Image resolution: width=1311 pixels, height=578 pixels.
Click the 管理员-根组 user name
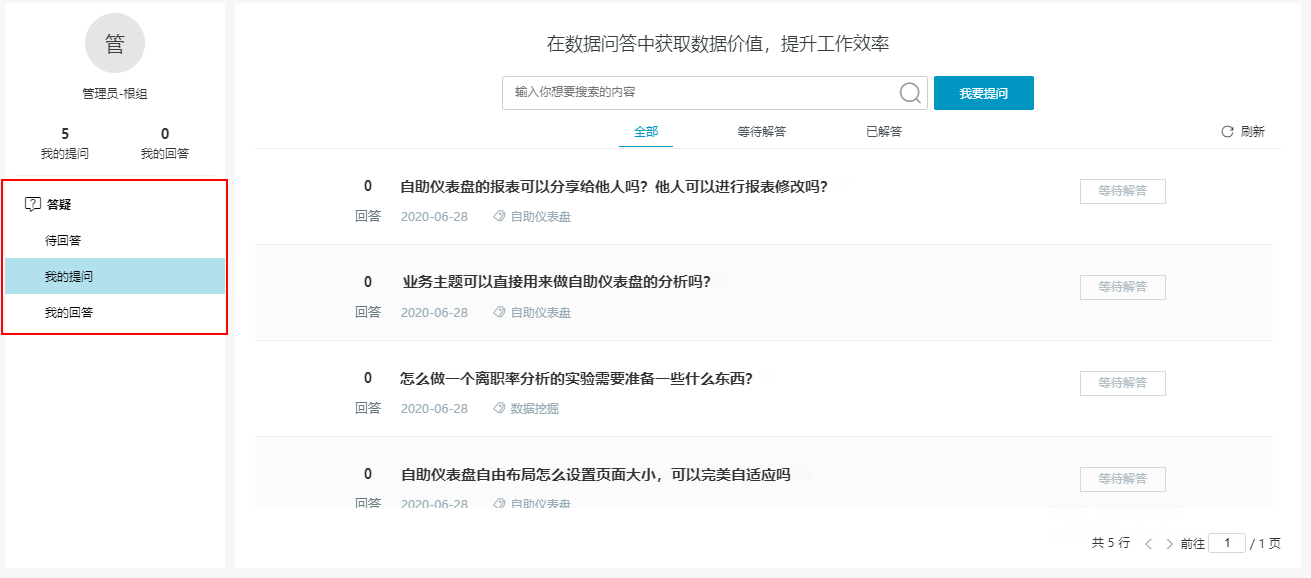tap(115, 93)
